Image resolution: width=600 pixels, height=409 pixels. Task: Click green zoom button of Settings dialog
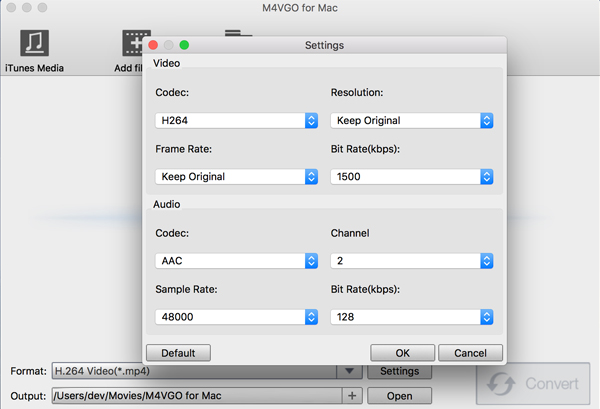tap(184, 45)
